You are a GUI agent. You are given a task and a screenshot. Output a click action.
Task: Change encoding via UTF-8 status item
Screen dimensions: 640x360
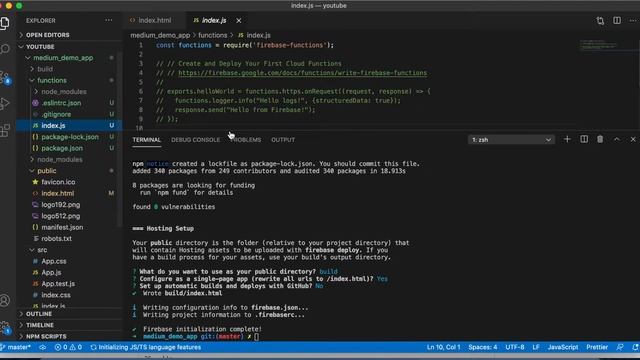(x=515, y=347)
